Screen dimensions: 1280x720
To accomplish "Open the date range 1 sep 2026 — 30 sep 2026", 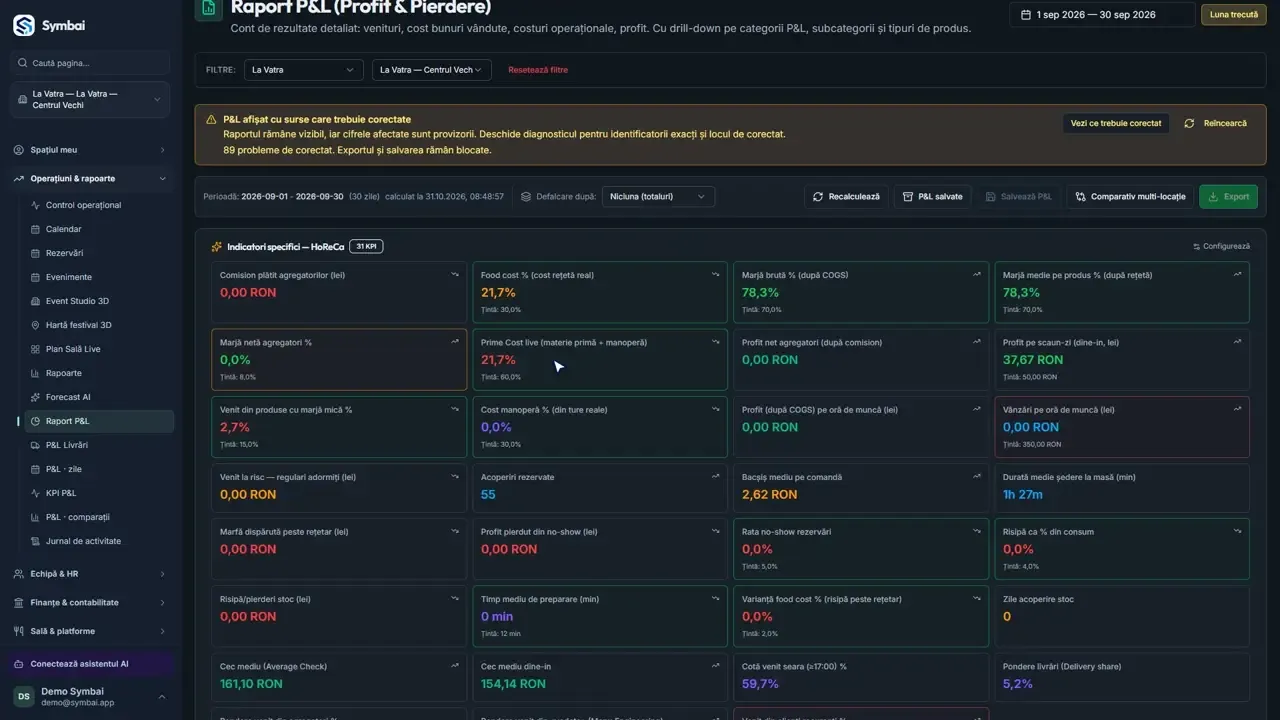I will pyautogui.click(x=1102, y=15).
